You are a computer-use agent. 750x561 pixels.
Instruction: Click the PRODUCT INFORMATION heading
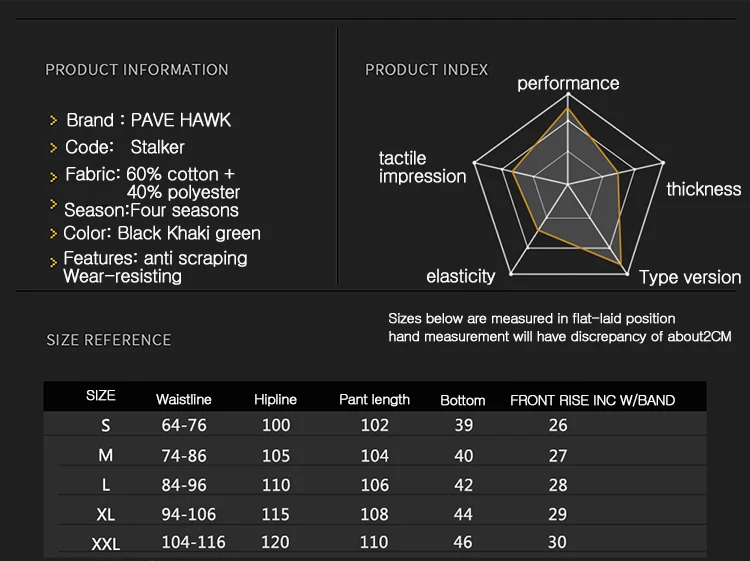137,70
